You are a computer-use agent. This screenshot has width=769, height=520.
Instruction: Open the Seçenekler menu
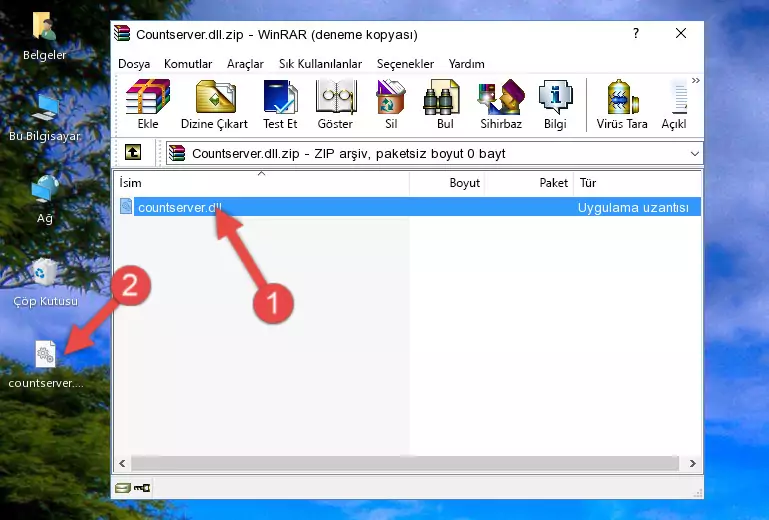pos(405,64)
